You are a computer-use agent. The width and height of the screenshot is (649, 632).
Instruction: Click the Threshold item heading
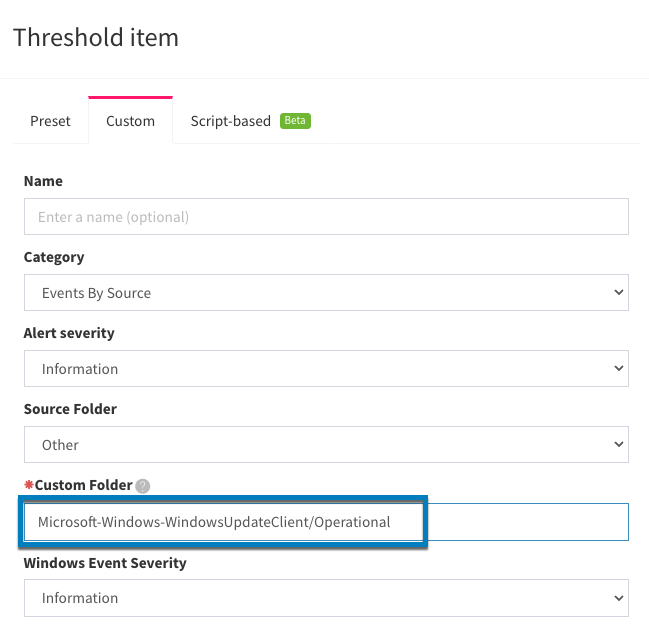pyautogui.click(x=96, y=37)
